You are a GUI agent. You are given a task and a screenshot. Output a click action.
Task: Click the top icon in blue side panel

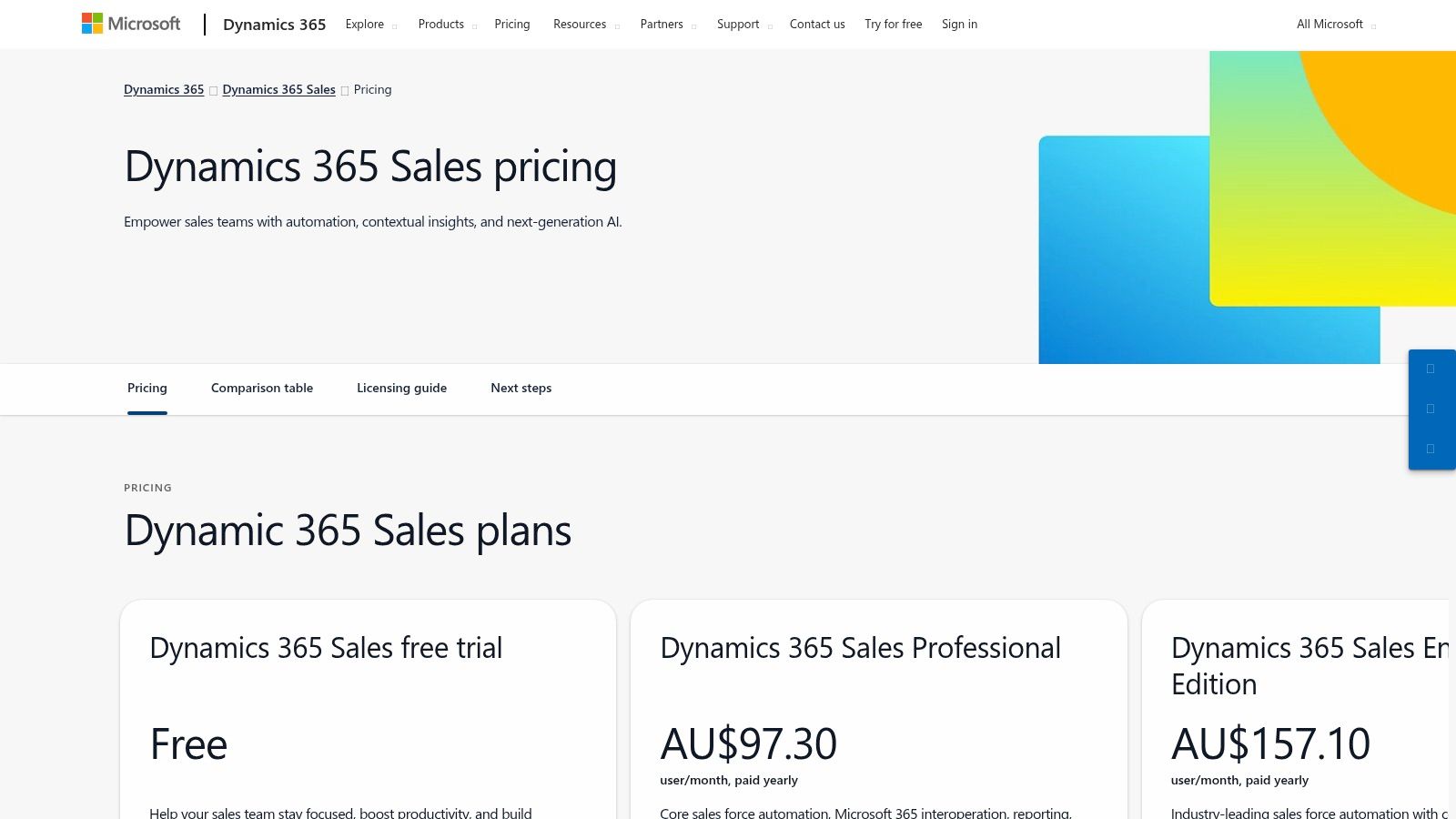[x=1431, y=369]
